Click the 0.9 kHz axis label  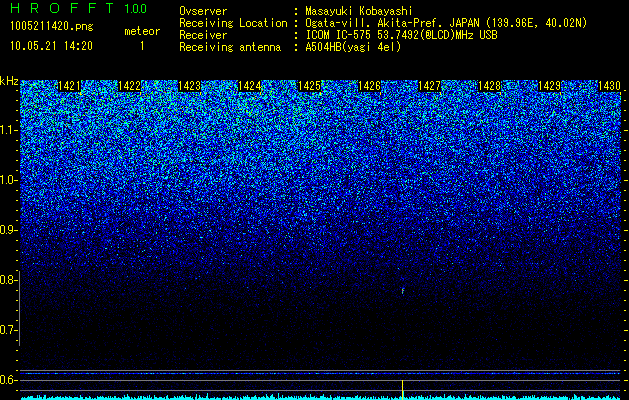coord(7,230)
